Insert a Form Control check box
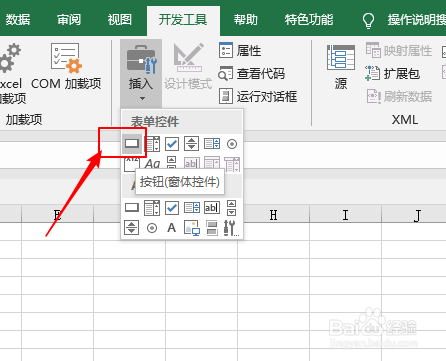 point(172,144)
